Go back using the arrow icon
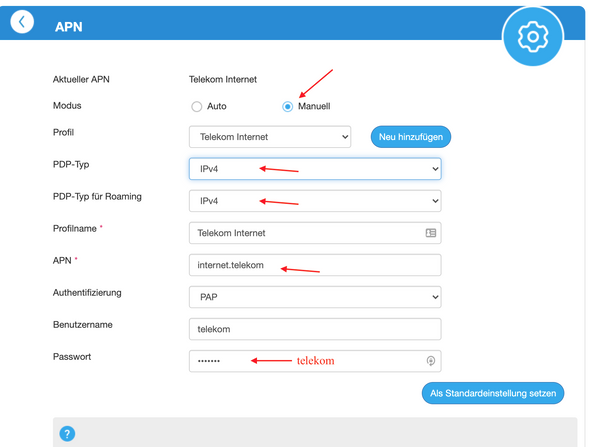 tap(22, 22)
